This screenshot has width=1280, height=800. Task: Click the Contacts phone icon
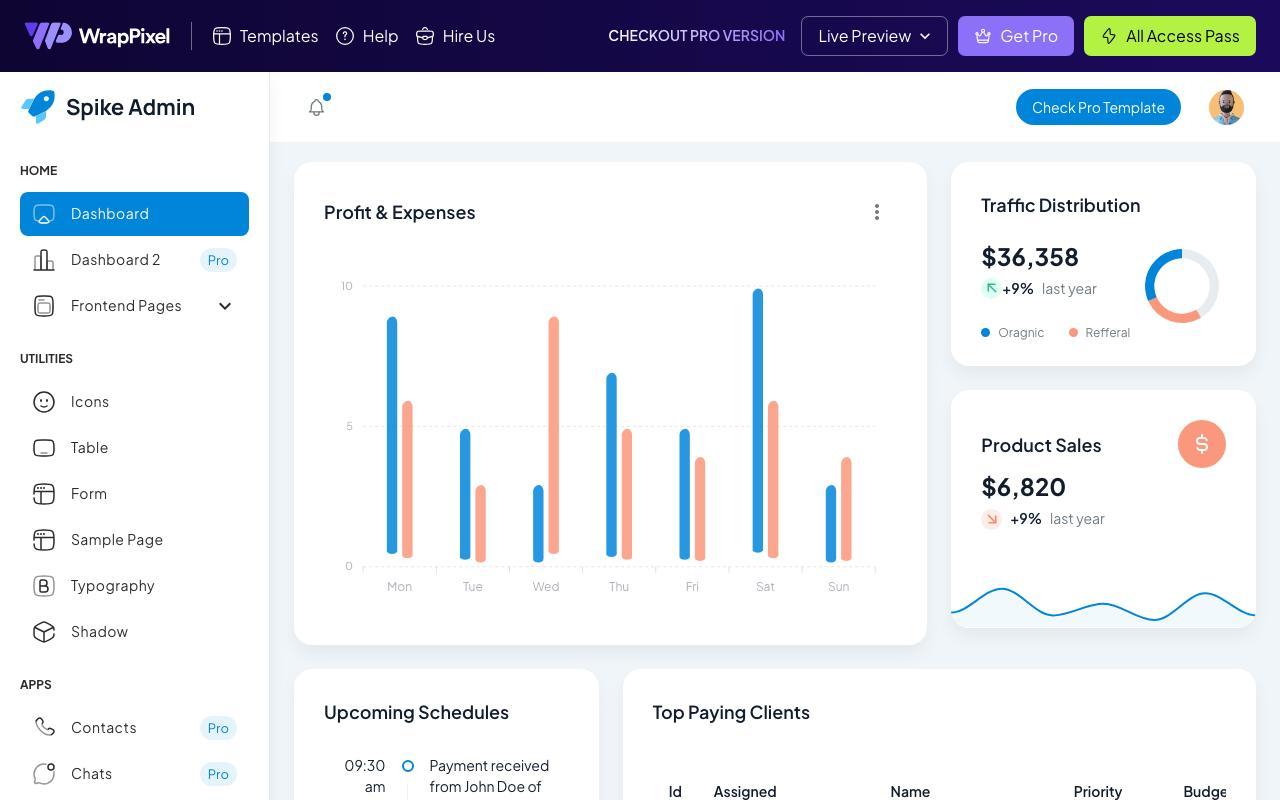[x=44, y=727]
